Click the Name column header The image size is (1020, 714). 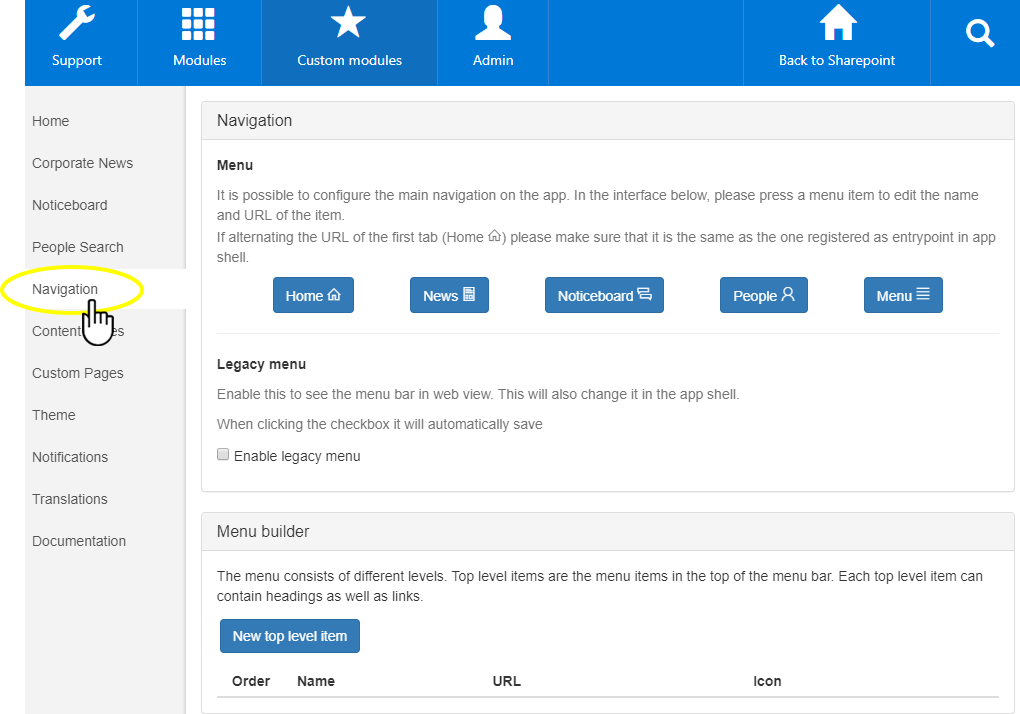coord(315,681)
